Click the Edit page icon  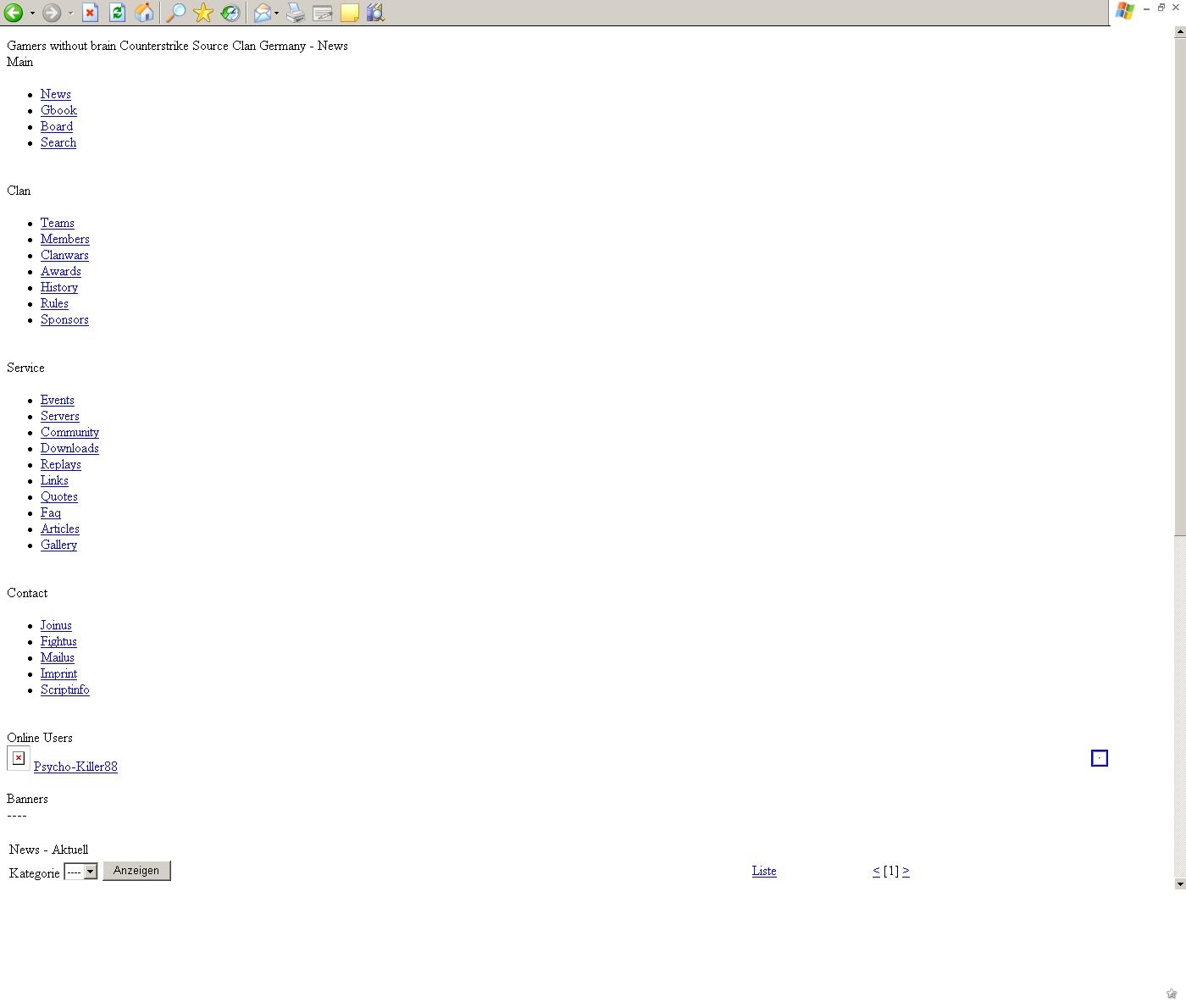(322, 13)
